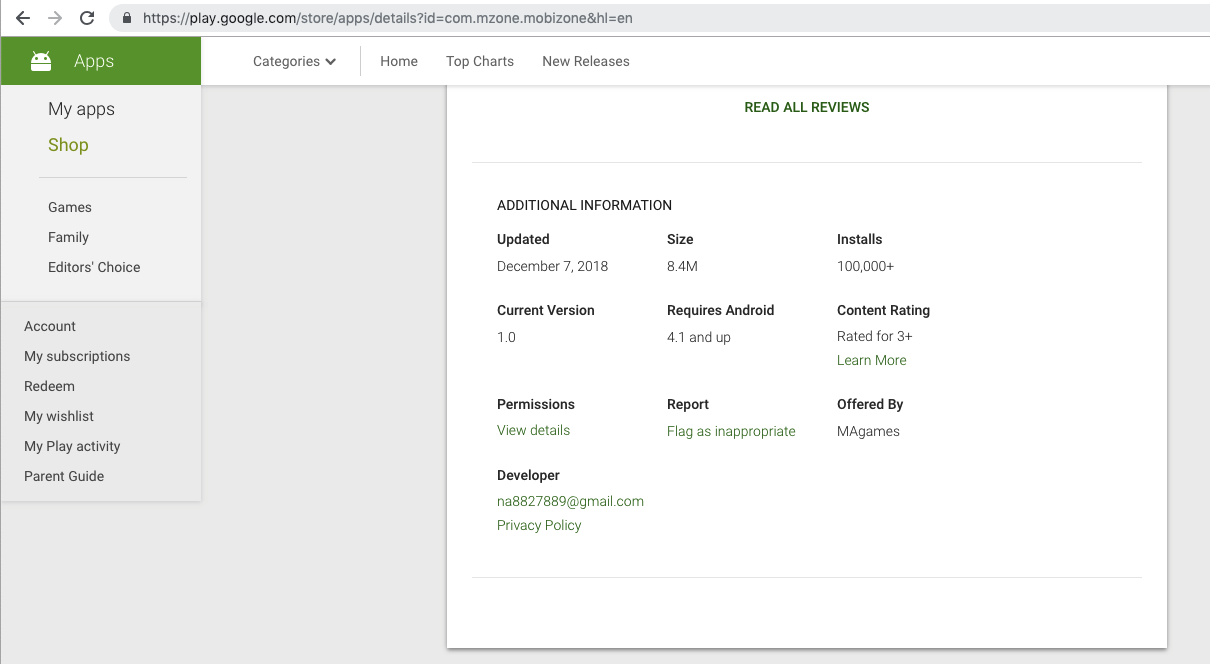Screen dimensions: 1210x664
Task: Click the ADDITIONAL INFORMATION heading
Action: point(584,205)
